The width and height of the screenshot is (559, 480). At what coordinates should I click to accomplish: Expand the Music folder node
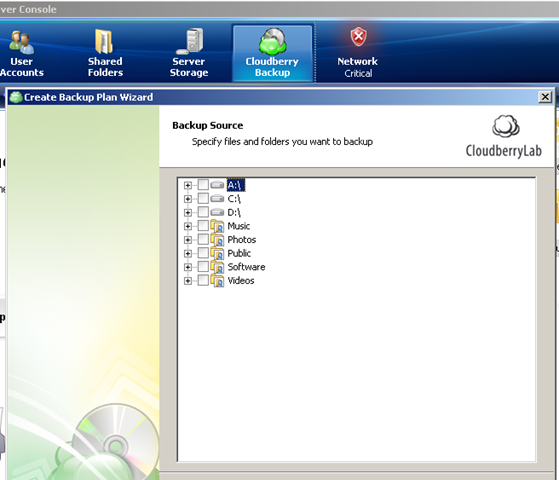188,226
